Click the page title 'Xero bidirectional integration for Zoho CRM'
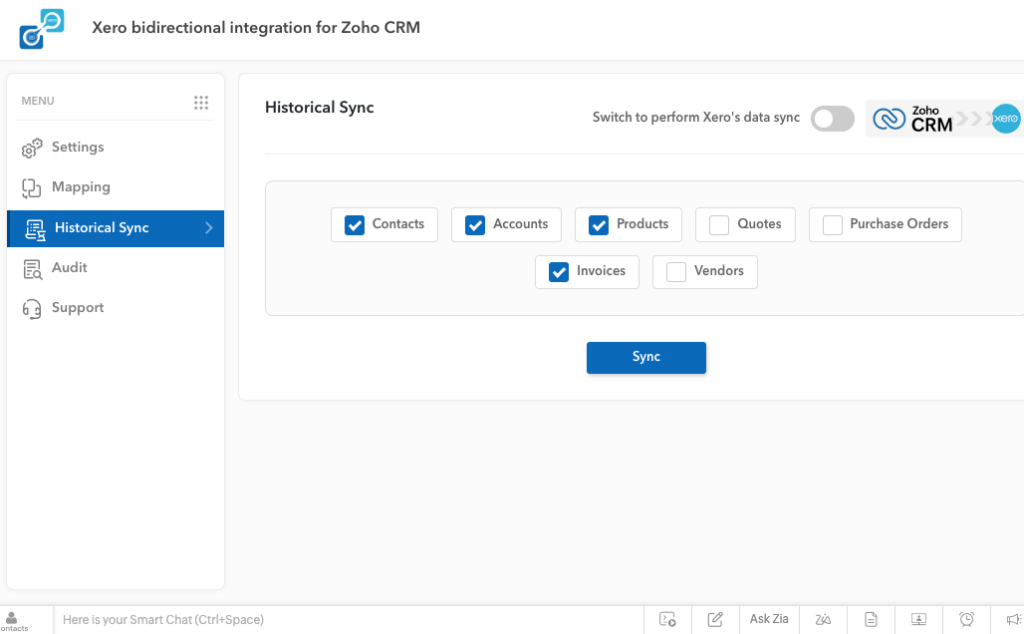The image size is (1024, 634). [x=256, y=28]
